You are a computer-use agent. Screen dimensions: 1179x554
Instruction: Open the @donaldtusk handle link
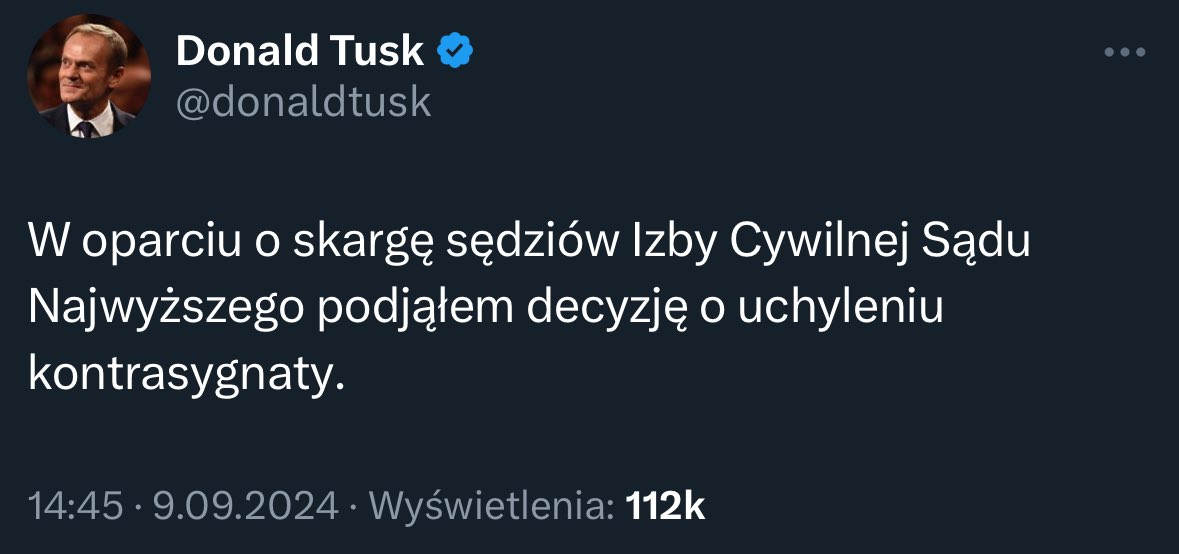tap(303, 101)
